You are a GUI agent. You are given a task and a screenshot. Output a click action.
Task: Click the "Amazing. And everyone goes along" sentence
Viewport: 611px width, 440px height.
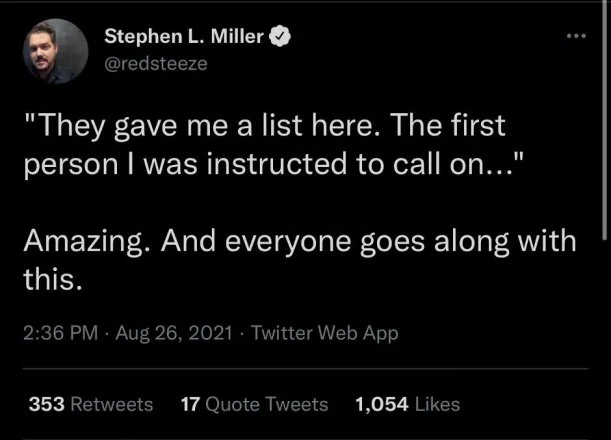[x=300, y=244]
